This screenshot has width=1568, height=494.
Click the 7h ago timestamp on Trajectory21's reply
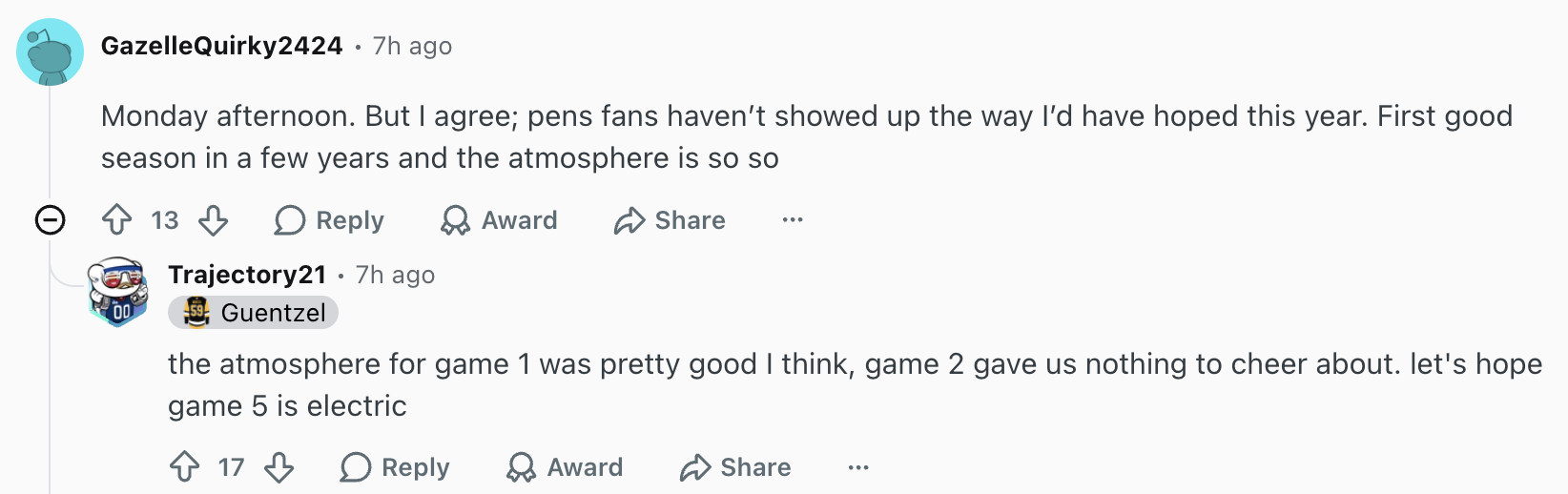click(395, 275)
